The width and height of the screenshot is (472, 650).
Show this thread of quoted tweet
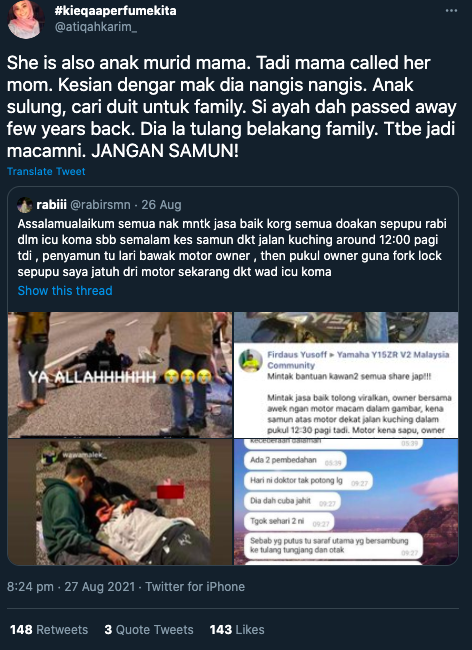tap(65, 291)
